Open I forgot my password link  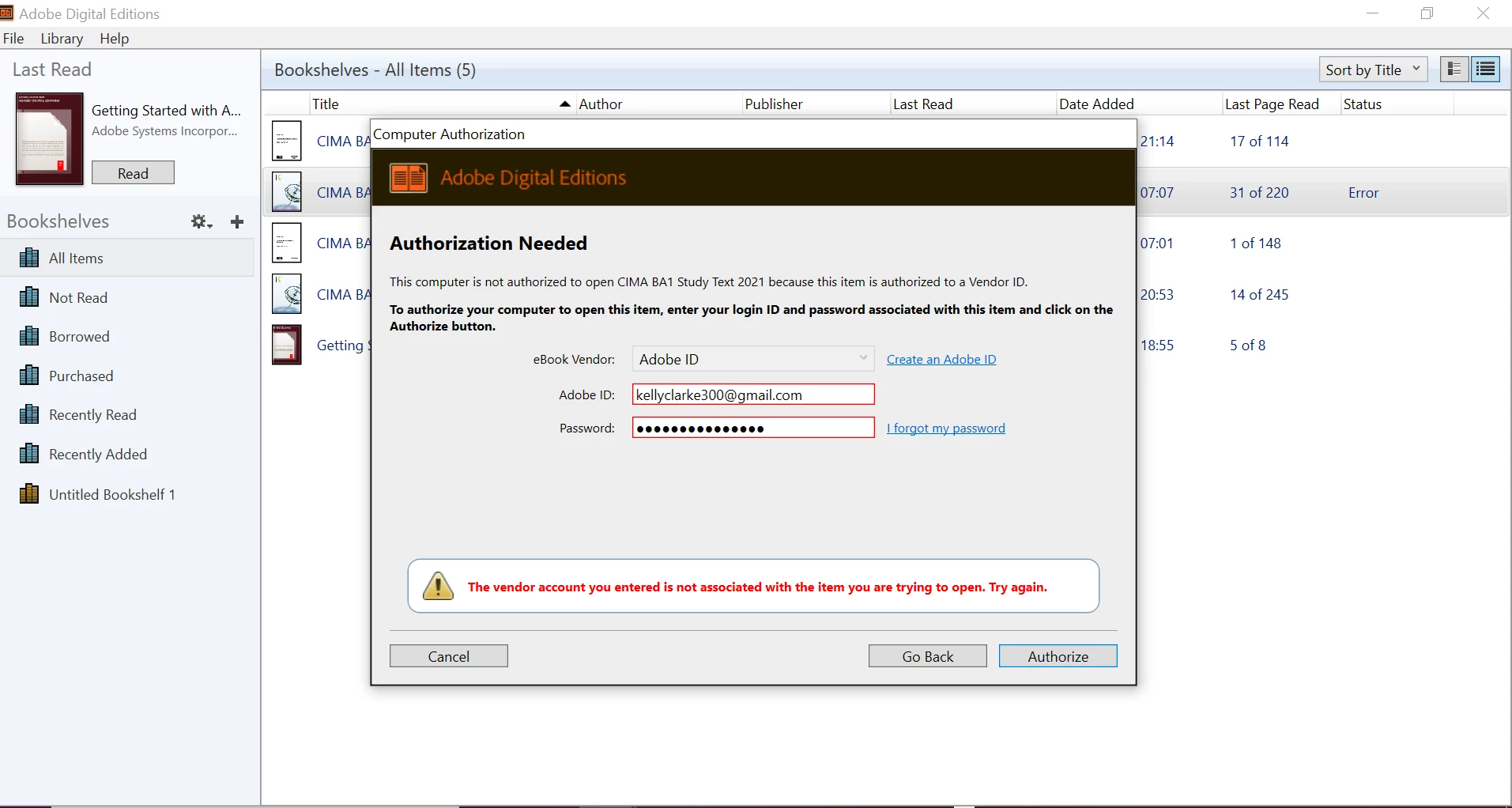coord(946,428)
